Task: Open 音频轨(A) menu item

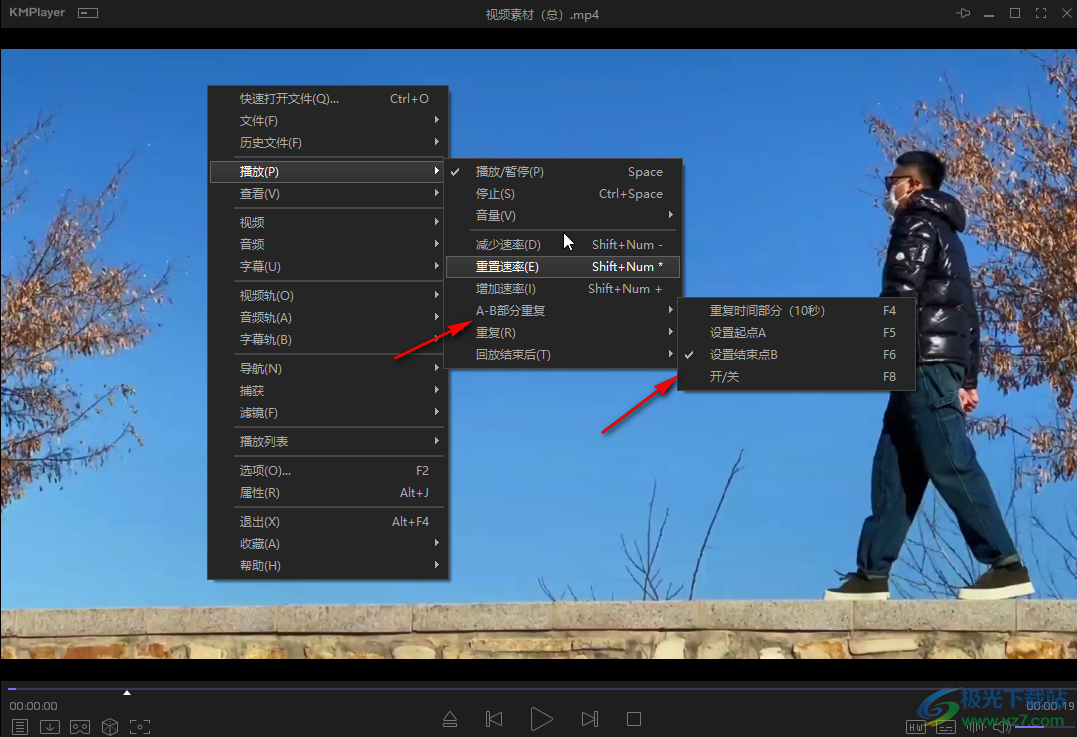Action: 328,317
